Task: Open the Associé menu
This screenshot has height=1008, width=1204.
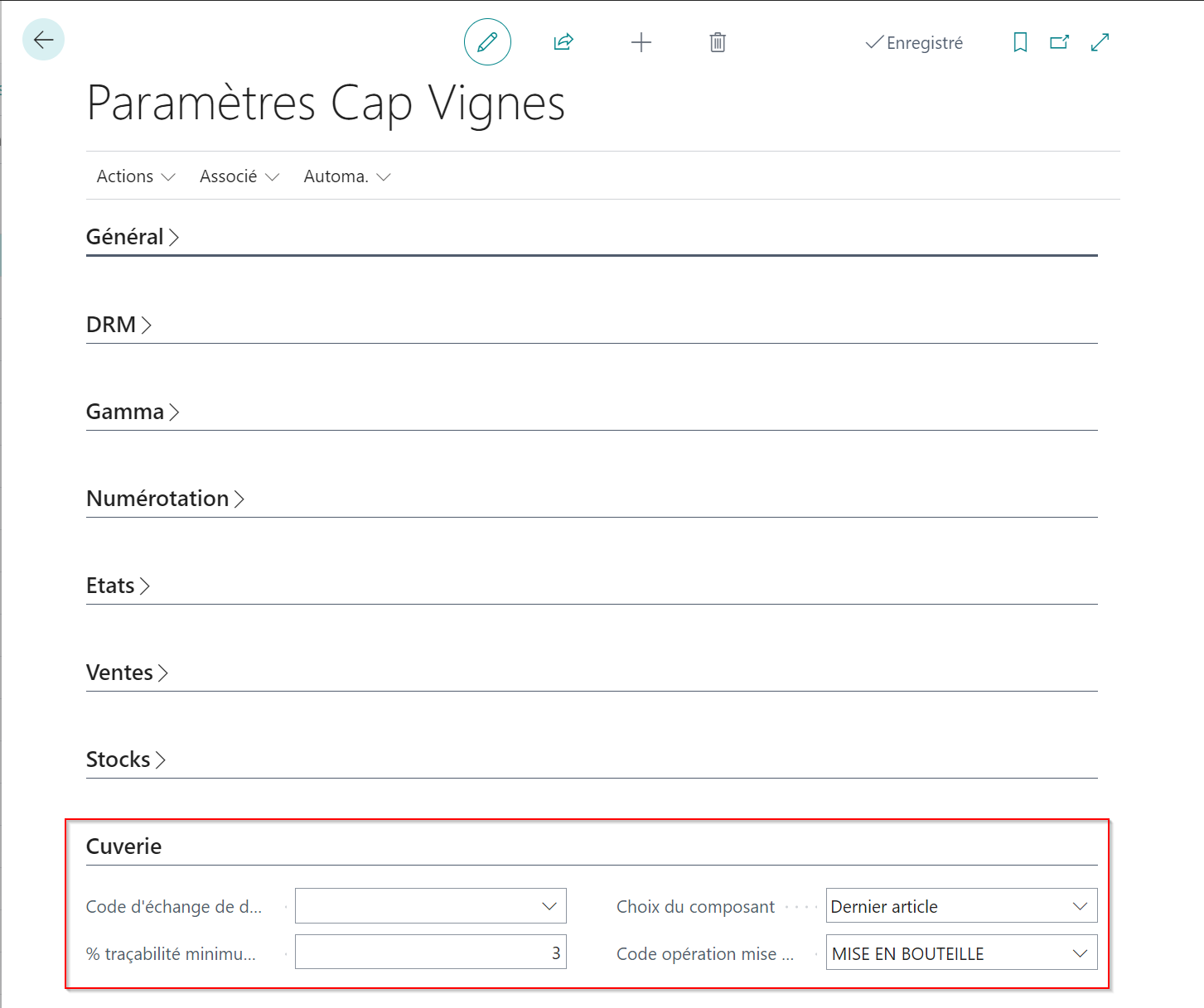Action: [x=239, y=176]
